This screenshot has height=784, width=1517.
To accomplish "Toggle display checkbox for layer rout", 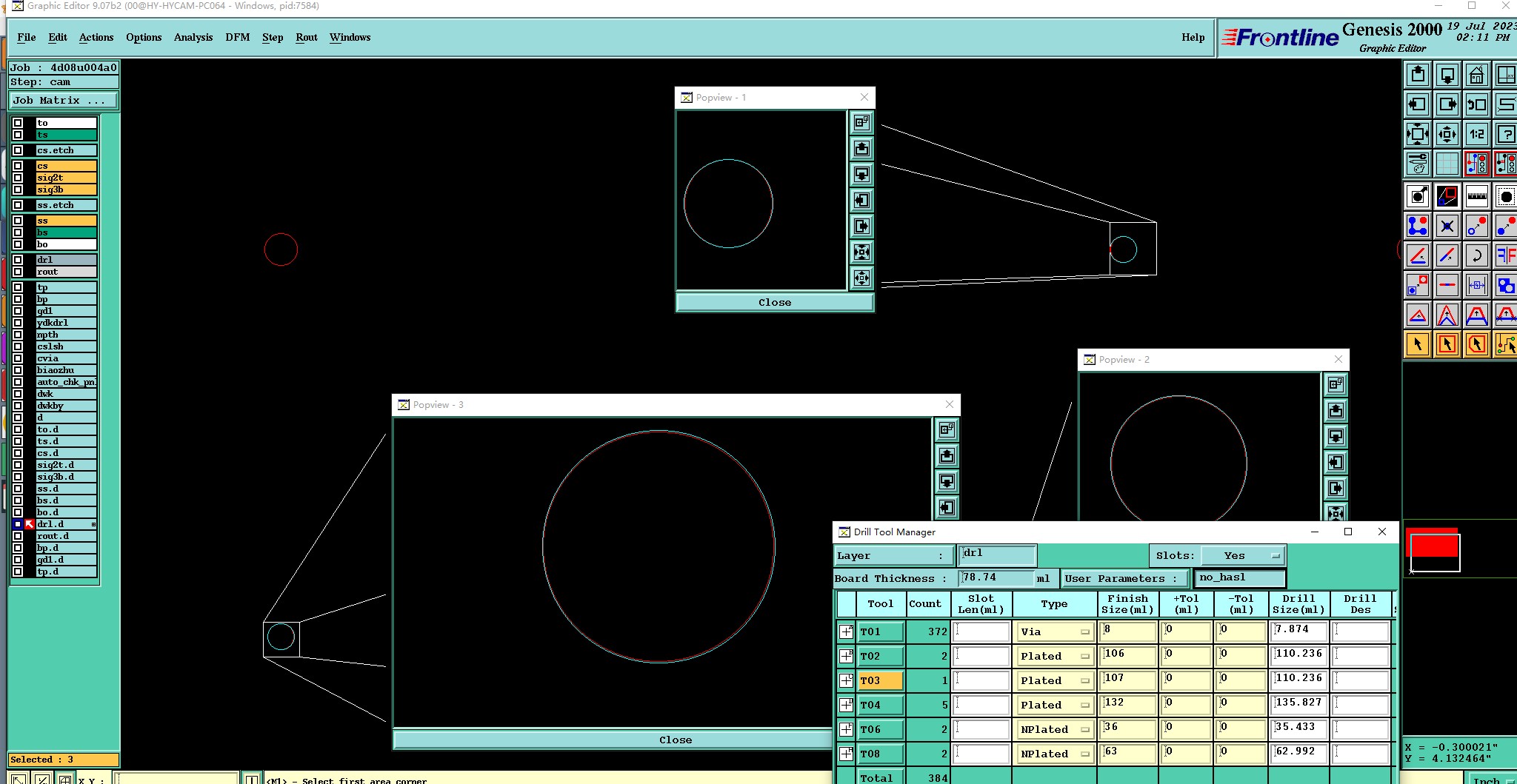I will [18, 272].
